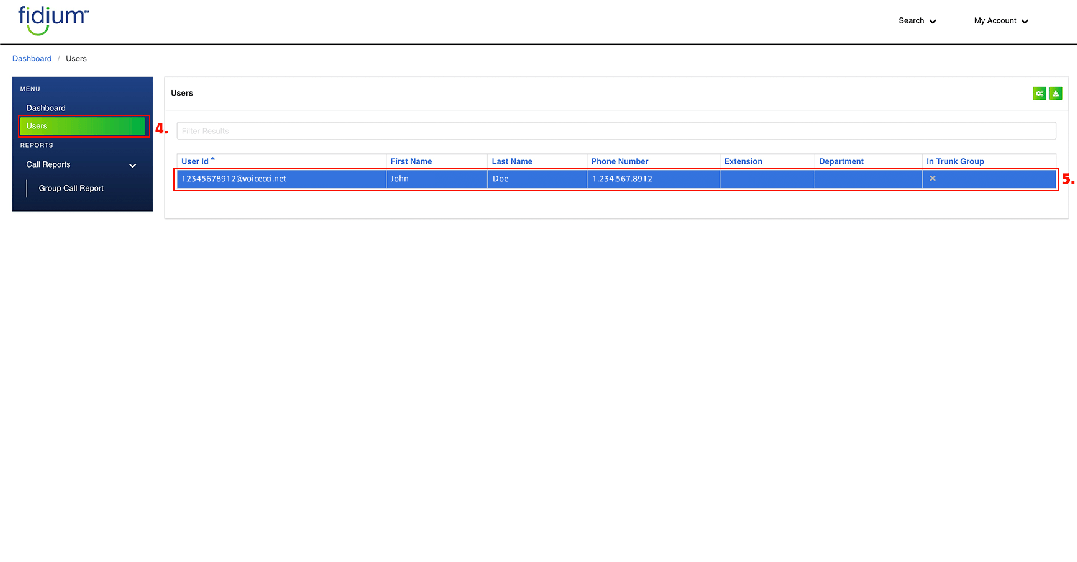This screenshot has height=562, width=1077.
Task: Sort table by Department column
Action: [x=841, y=161]
